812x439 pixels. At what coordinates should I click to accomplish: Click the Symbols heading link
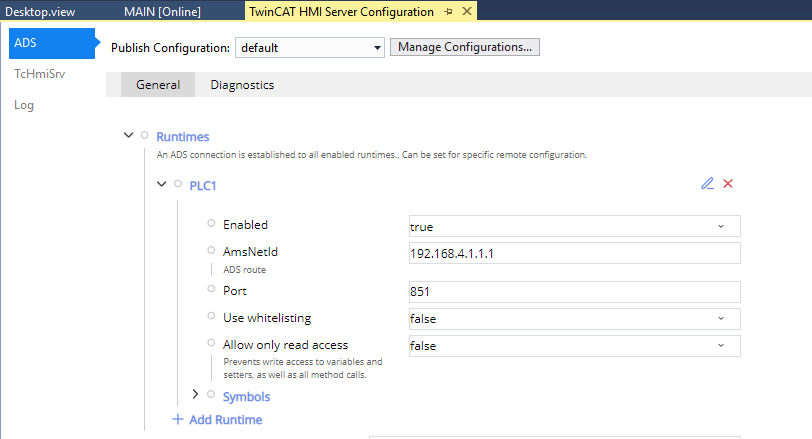pos(246,397)
